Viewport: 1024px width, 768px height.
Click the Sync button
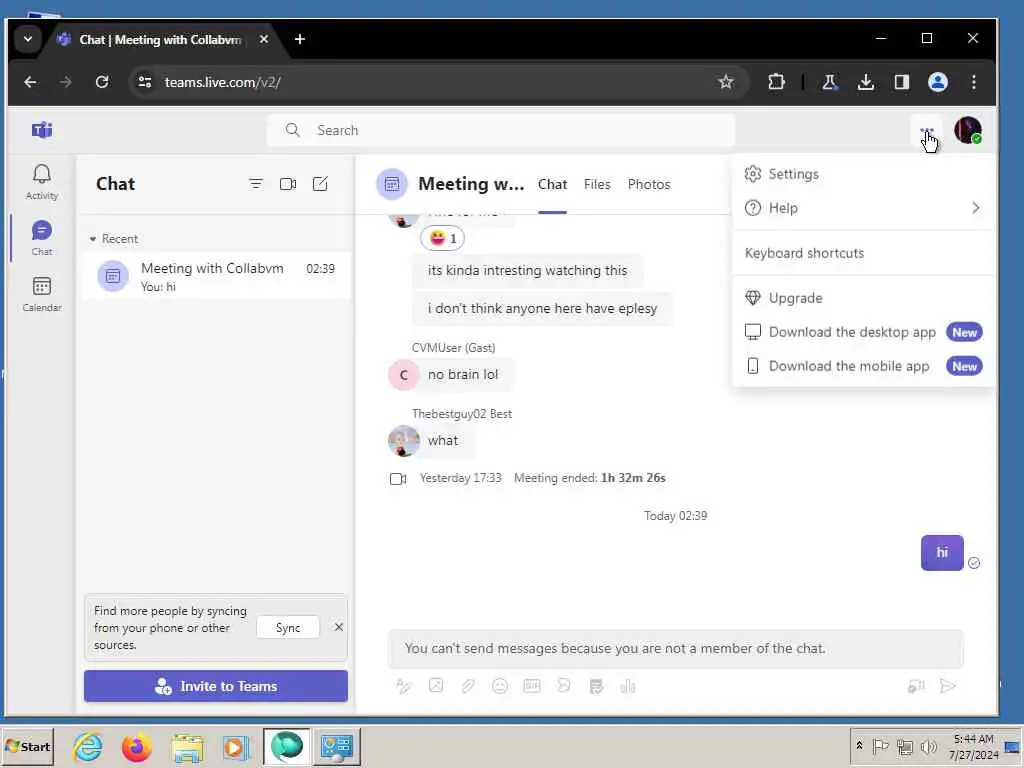coord(288,628)
